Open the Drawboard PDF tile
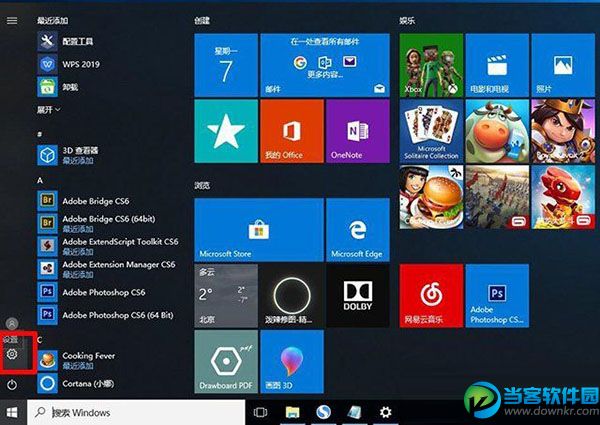 click(226, 361)
